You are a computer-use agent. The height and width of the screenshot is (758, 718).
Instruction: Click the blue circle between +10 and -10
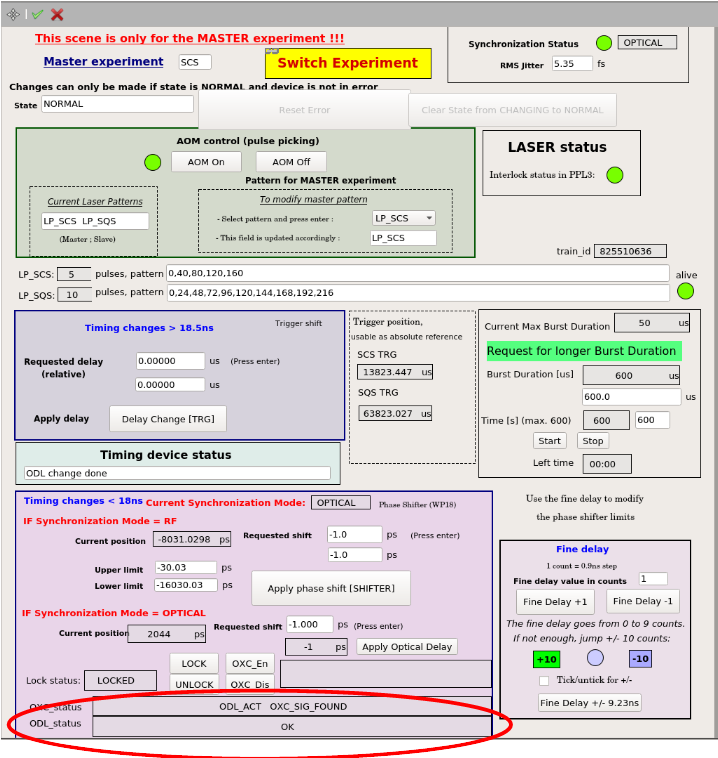[x=595, y=658]
